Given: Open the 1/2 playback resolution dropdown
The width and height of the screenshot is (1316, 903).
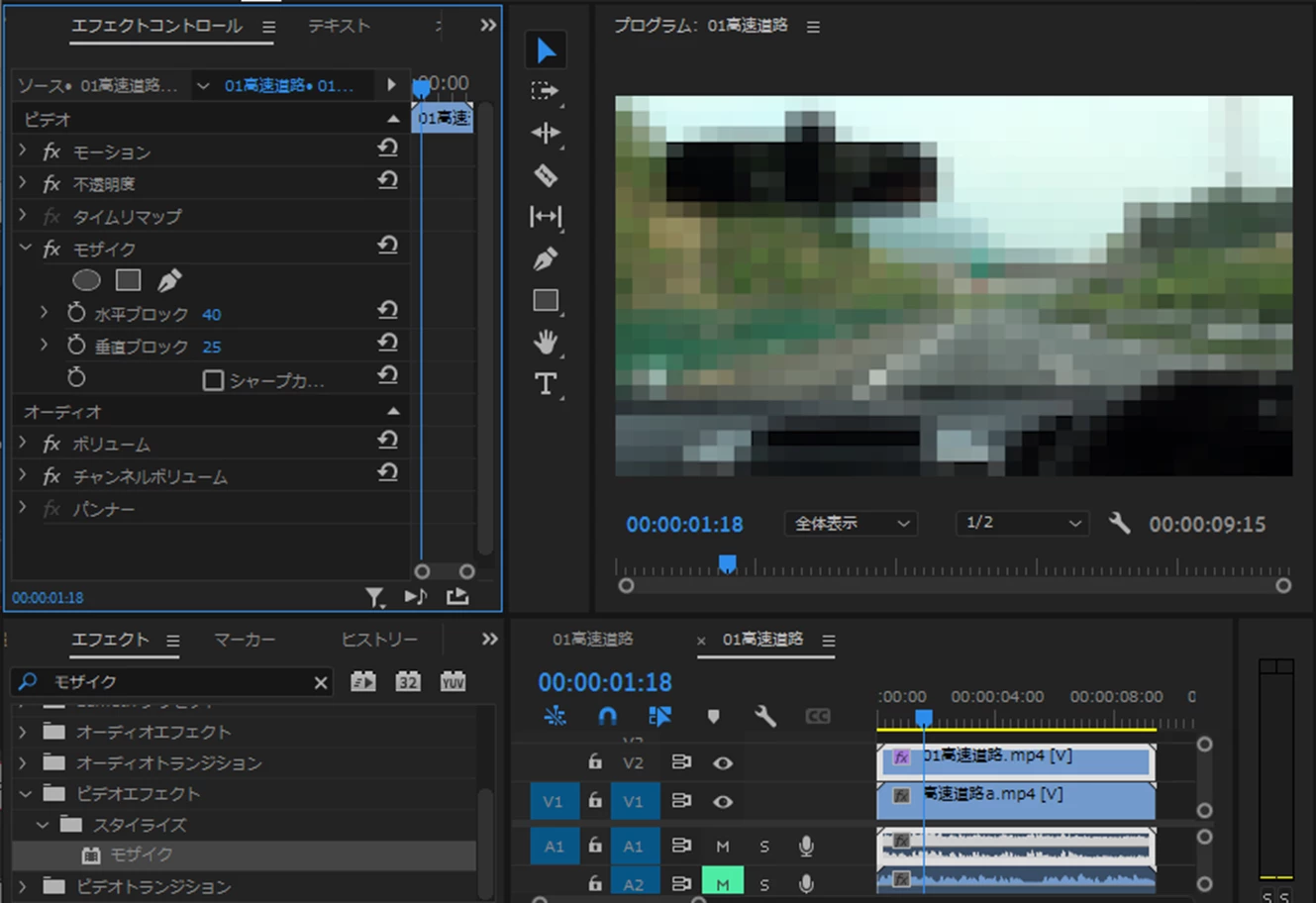Looking at the screenshot, I should (x=1022, y=523).
